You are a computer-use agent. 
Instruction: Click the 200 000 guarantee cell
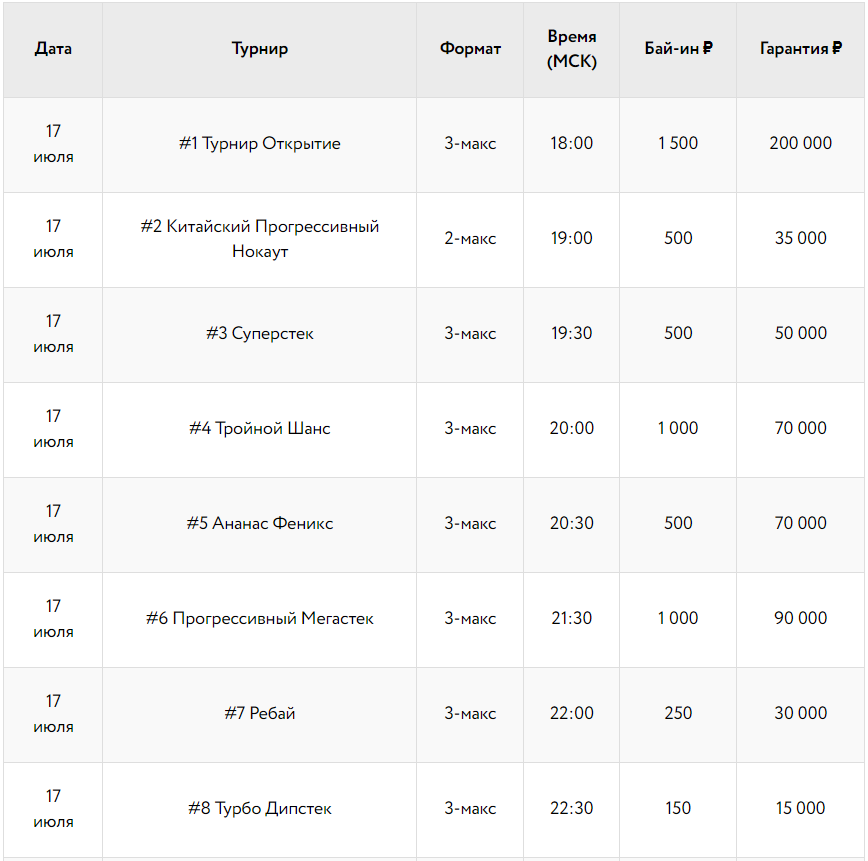click(800, 144)
